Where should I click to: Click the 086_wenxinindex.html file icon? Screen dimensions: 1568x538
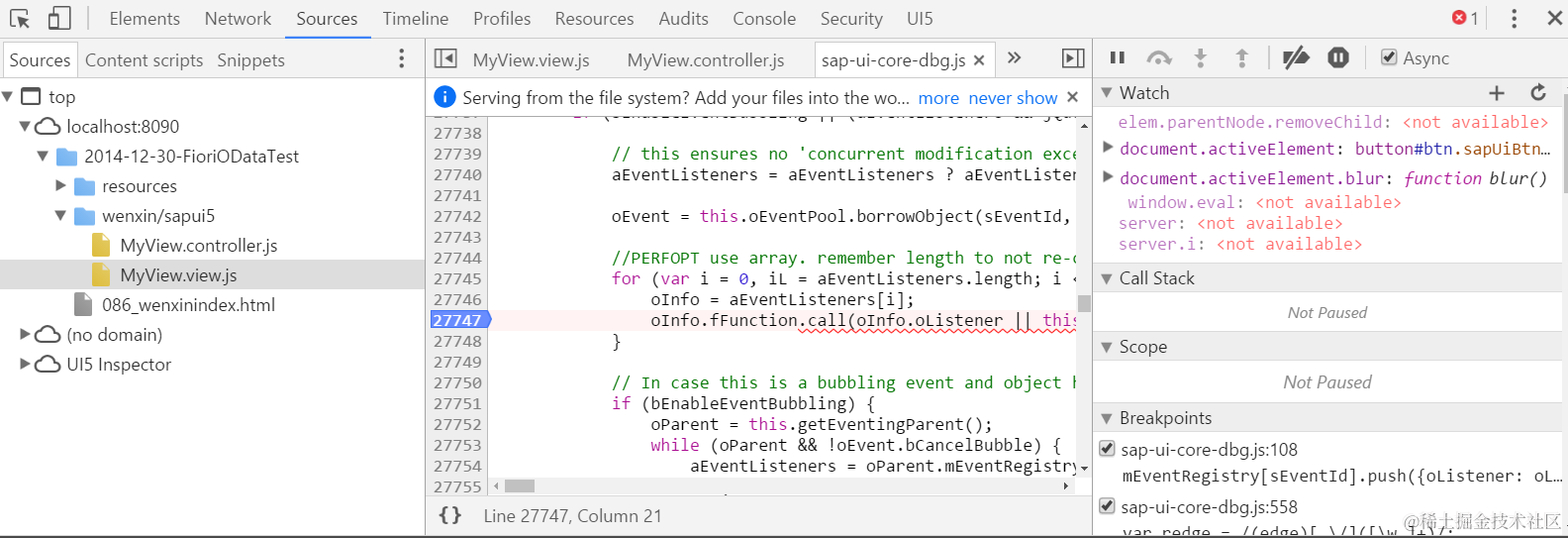click(84, 304)
